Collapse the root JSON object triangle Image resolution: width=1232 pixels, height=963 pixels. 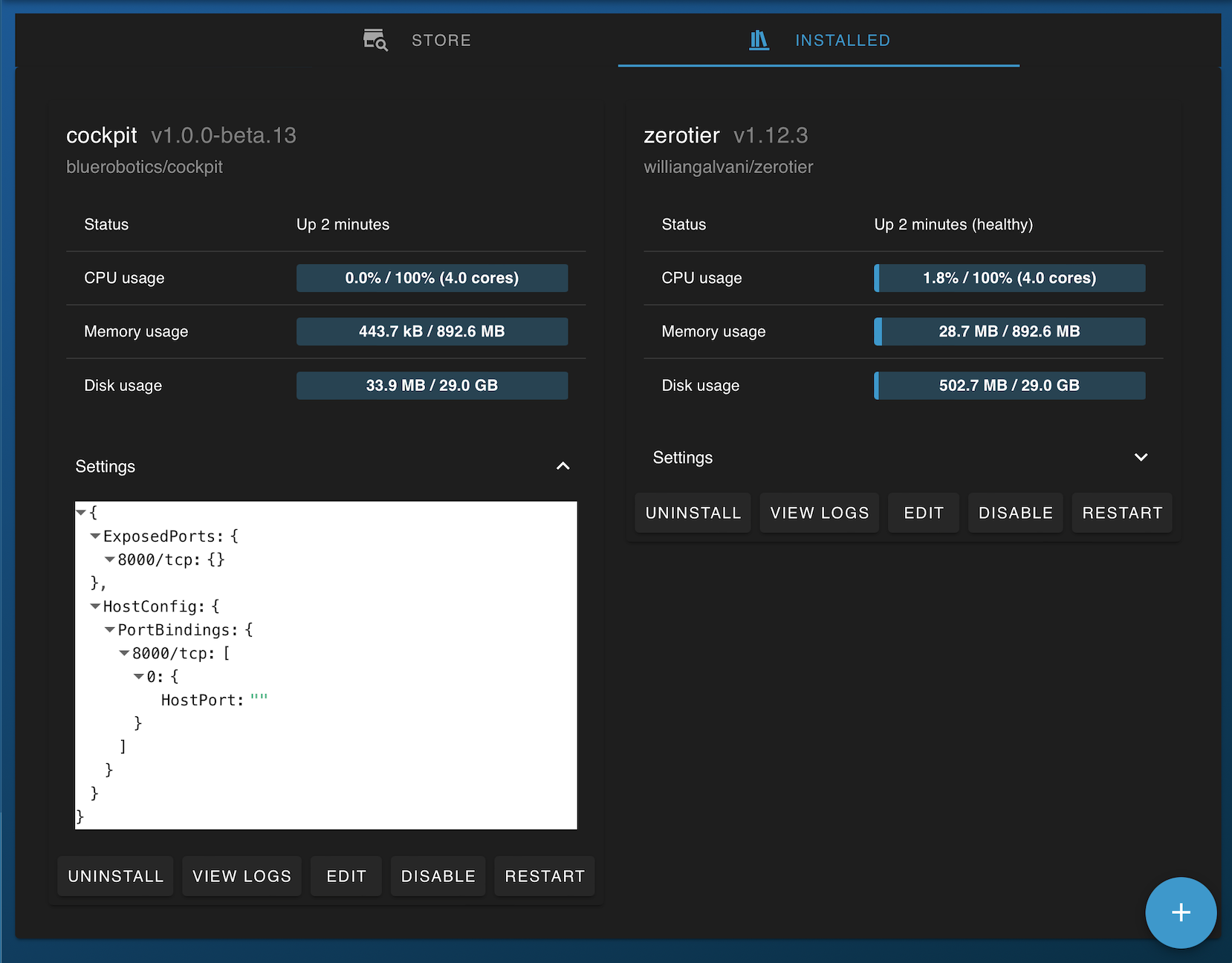pos(81,513)
